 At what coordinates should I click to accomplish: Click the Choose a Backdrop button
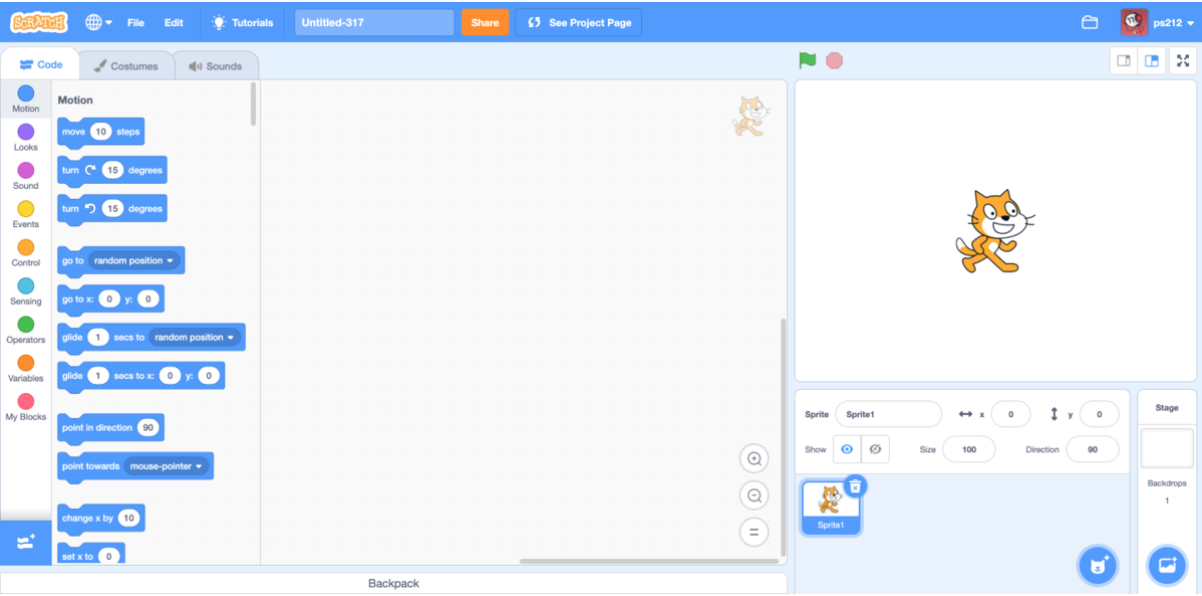point(1166,566)
